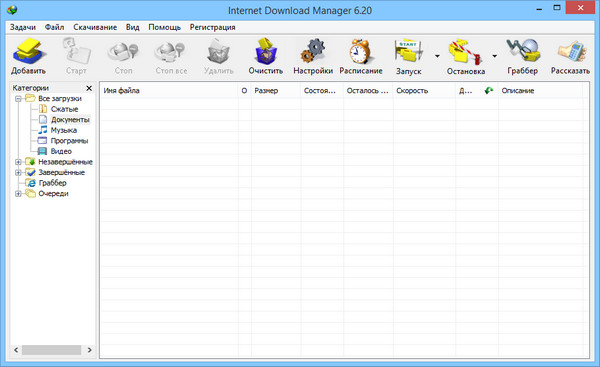Click the categories panel scrollbar thumb
This screenshot has height=367, width=600.
(x=51, y=350)
